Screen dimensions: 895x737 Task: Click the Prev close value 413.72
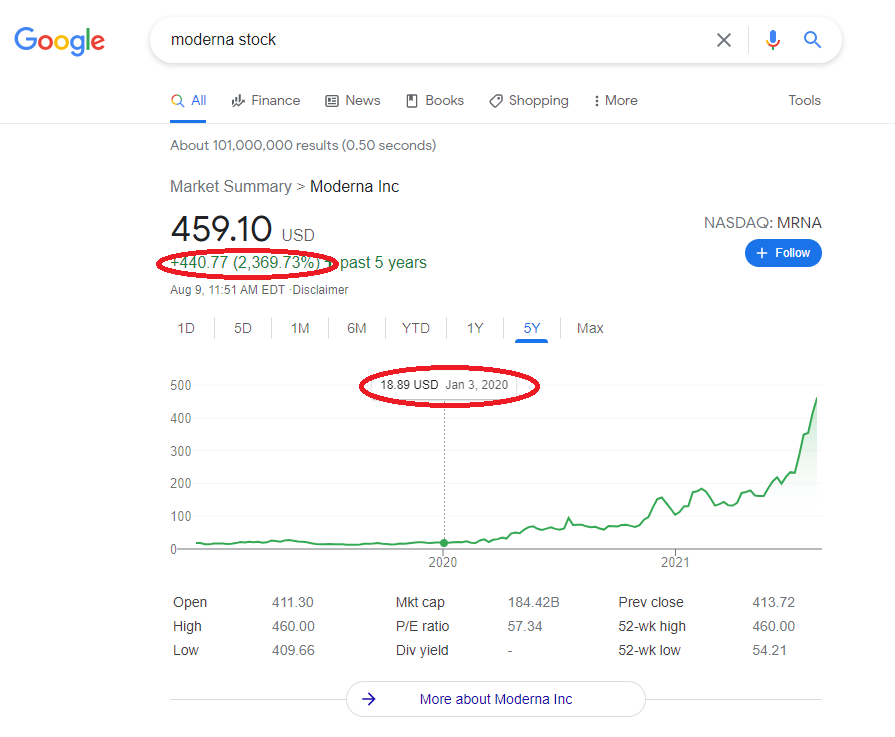tap(773, 602)
